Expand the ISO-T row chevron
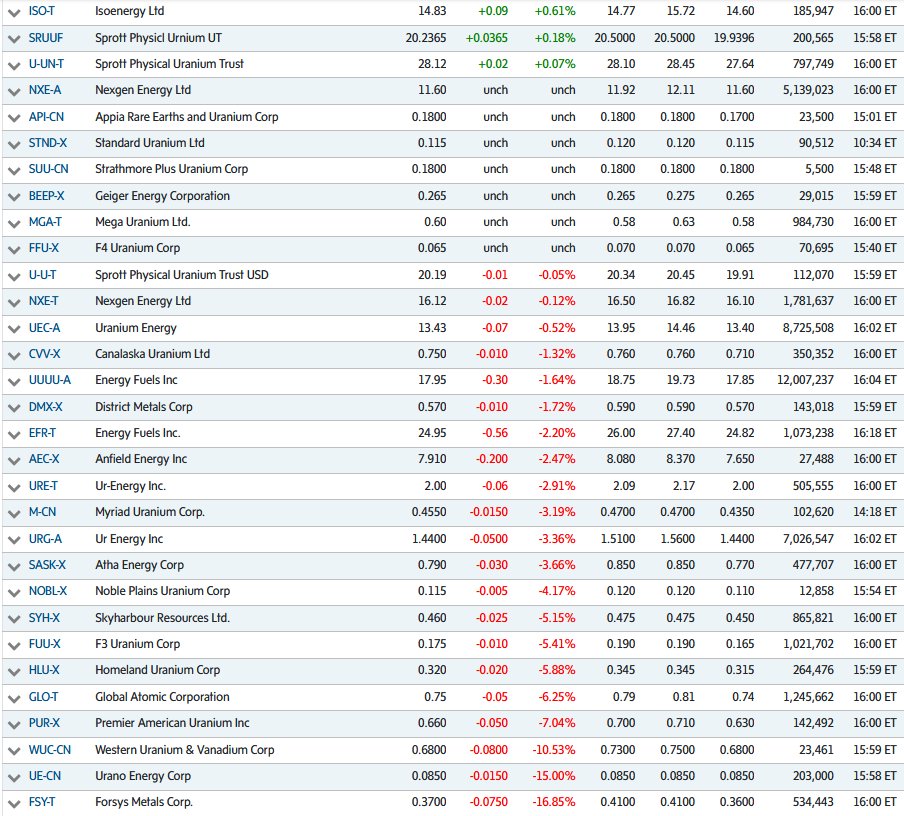 [14, 12]
